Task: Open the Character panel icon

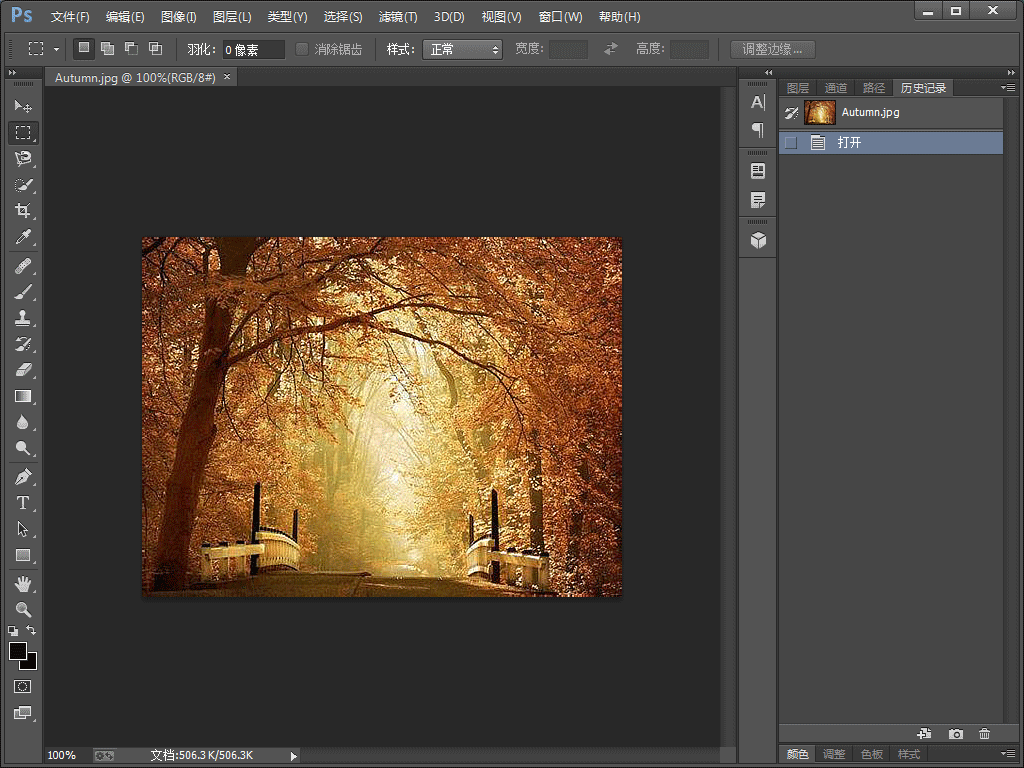Action: click(x=758, y=102)
